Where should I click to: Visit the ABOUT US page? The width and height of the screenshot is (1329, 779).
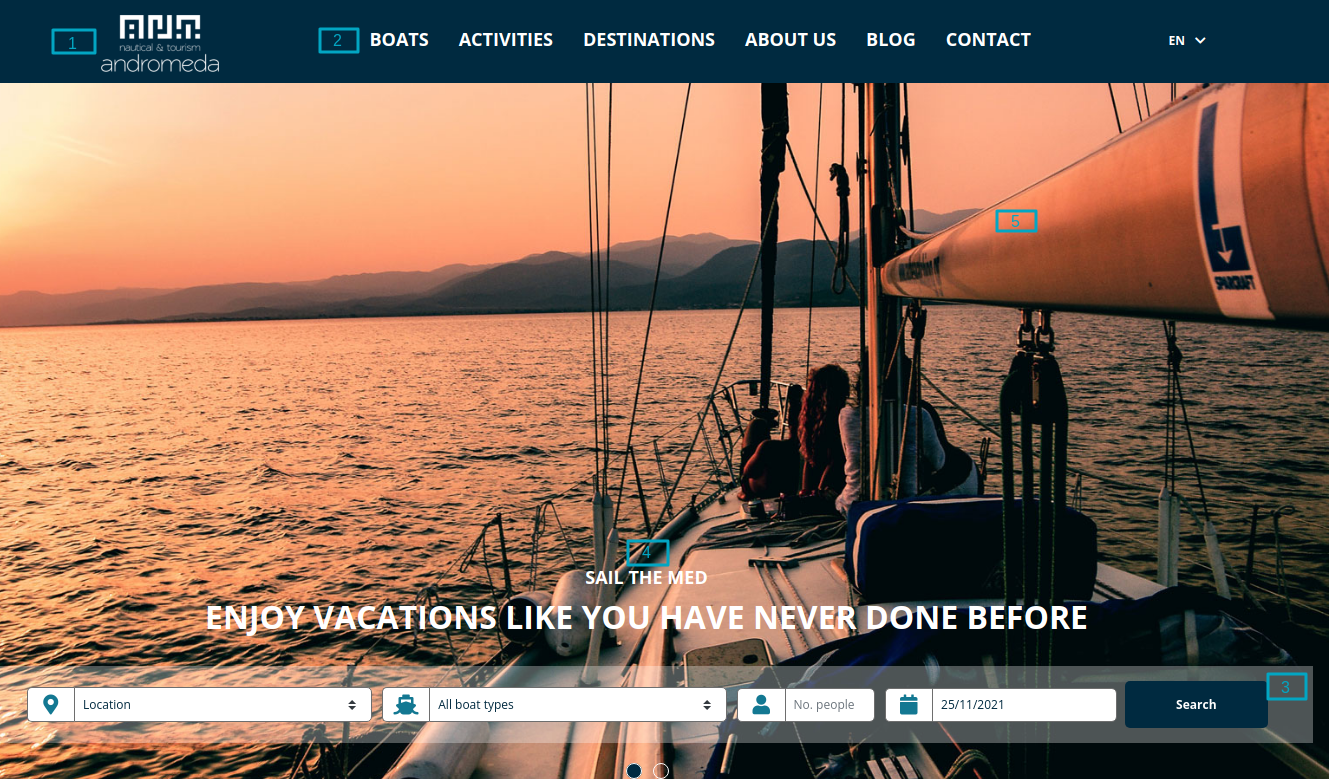tap(790, 40)
